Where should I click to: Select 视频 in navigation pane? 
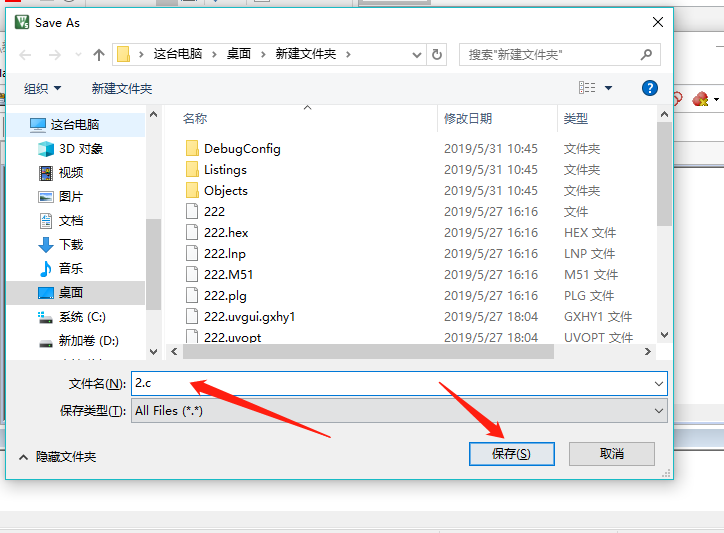76,173
